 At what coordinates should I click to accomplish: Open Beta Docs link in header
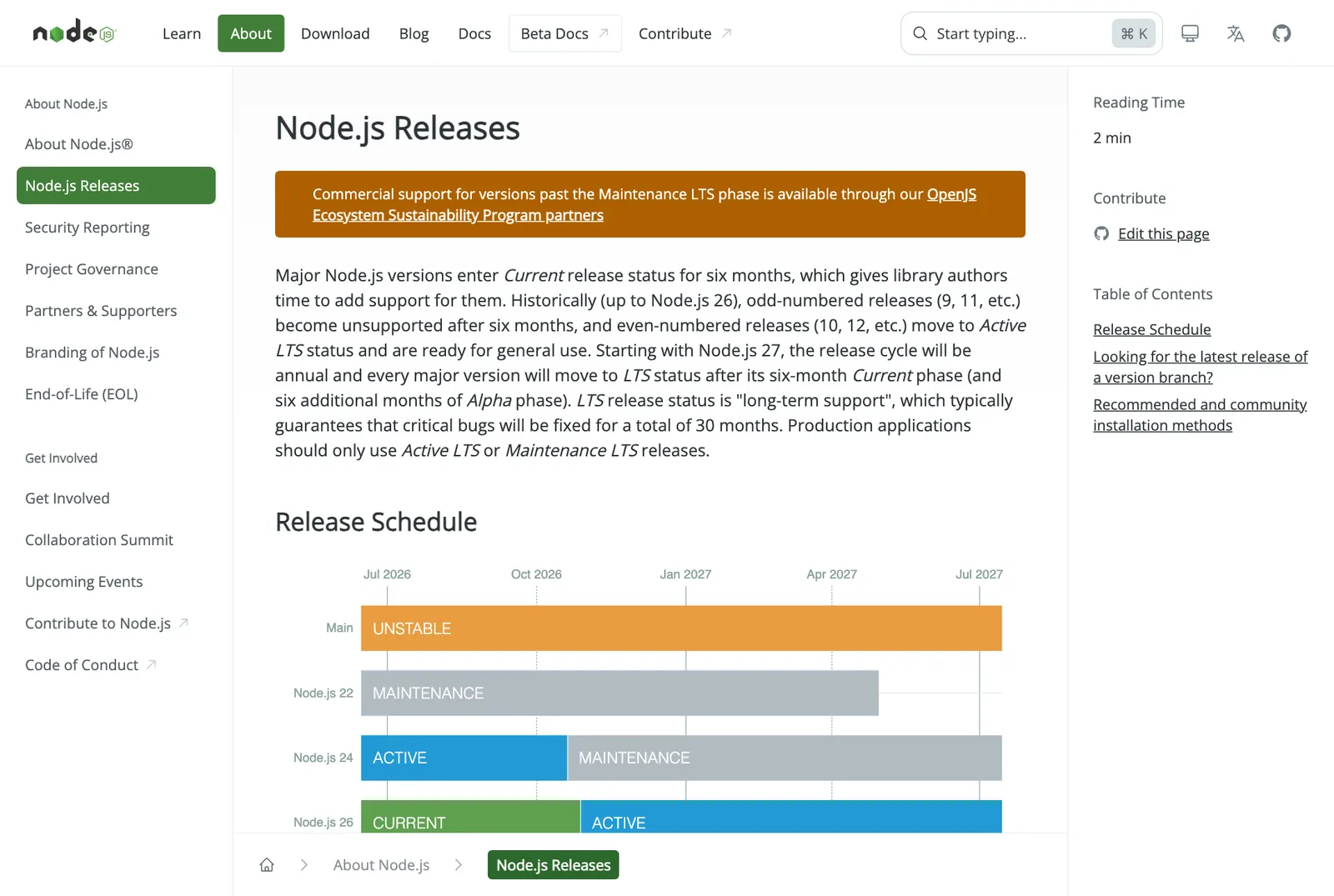pos(565,33)
